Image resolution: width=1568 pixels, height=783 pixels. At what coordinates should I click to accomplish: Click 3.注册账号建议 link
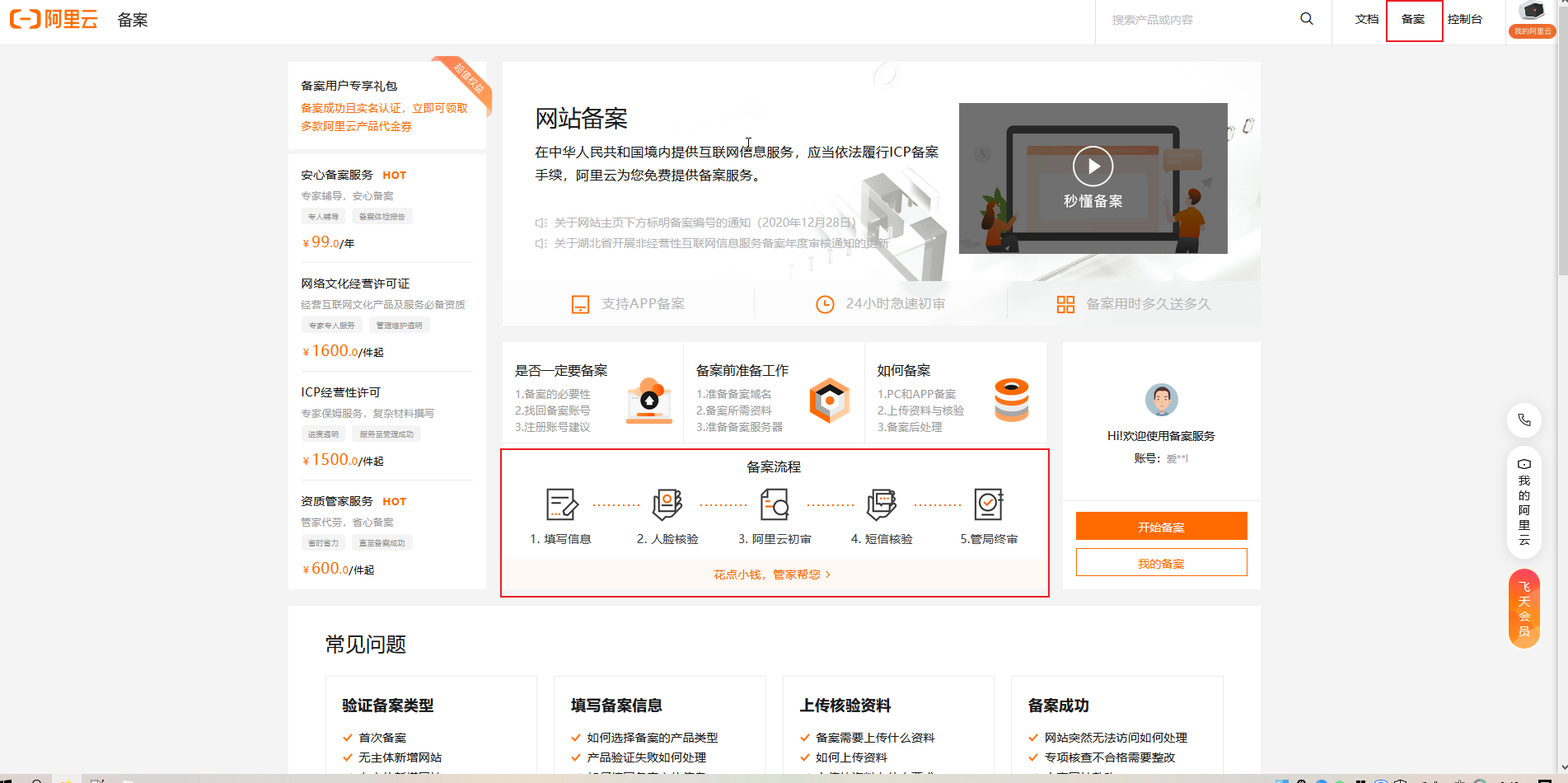coord(553,427)
